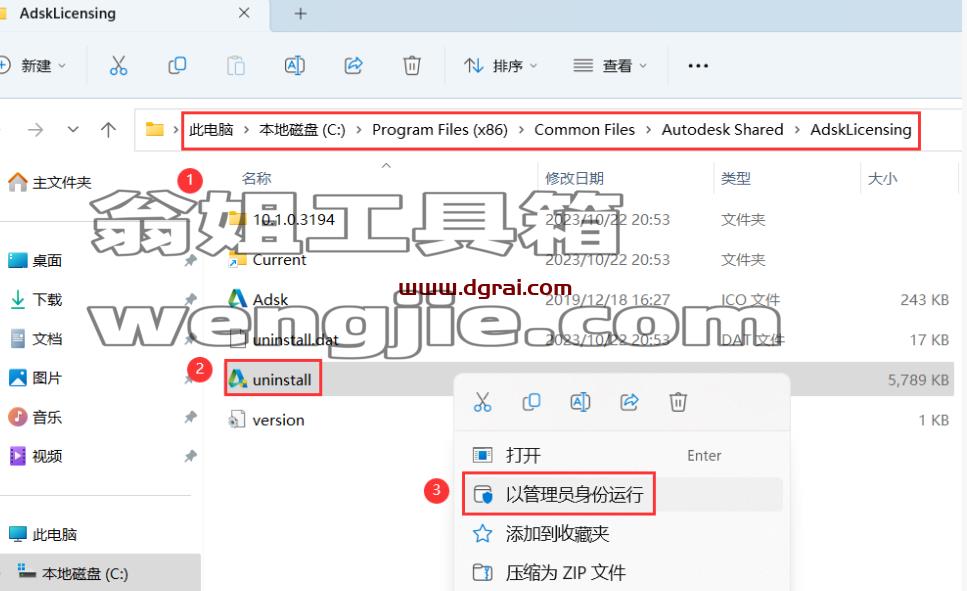Select the uninstall application file
967x591 pixels.
coord(282,379)
